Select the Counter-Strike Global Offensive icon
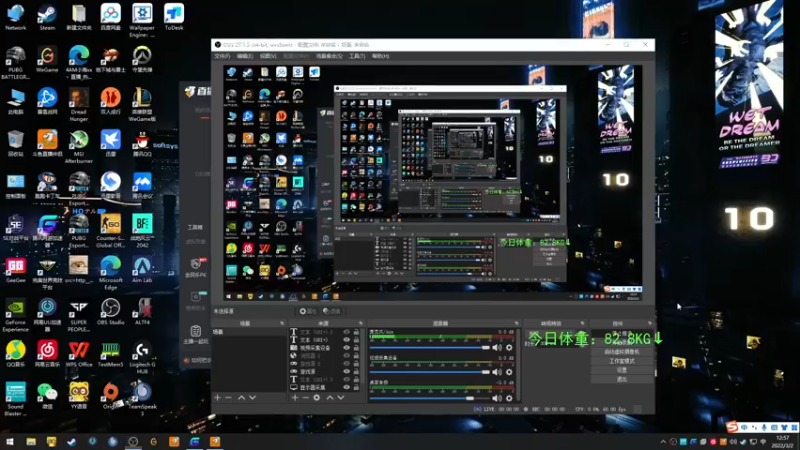This screenshot has height=450, width=800. click(x=110, y=231)
